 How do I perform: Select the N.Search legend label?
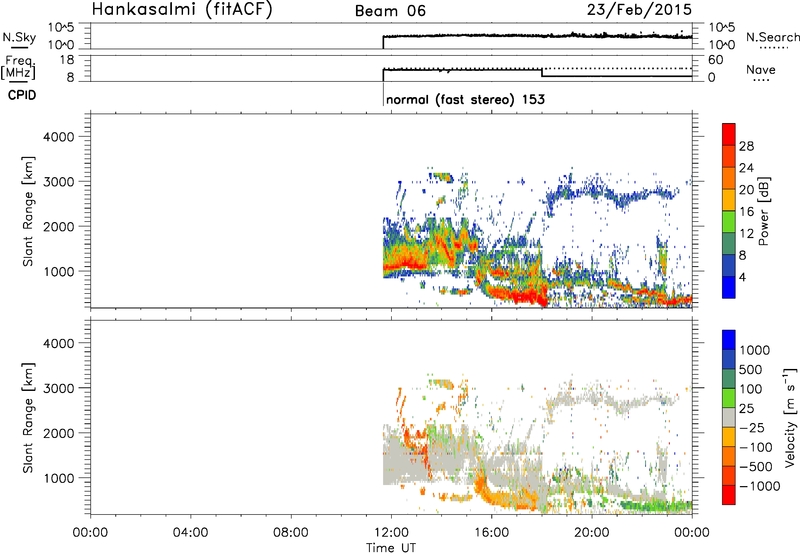(x=772, y=37)
